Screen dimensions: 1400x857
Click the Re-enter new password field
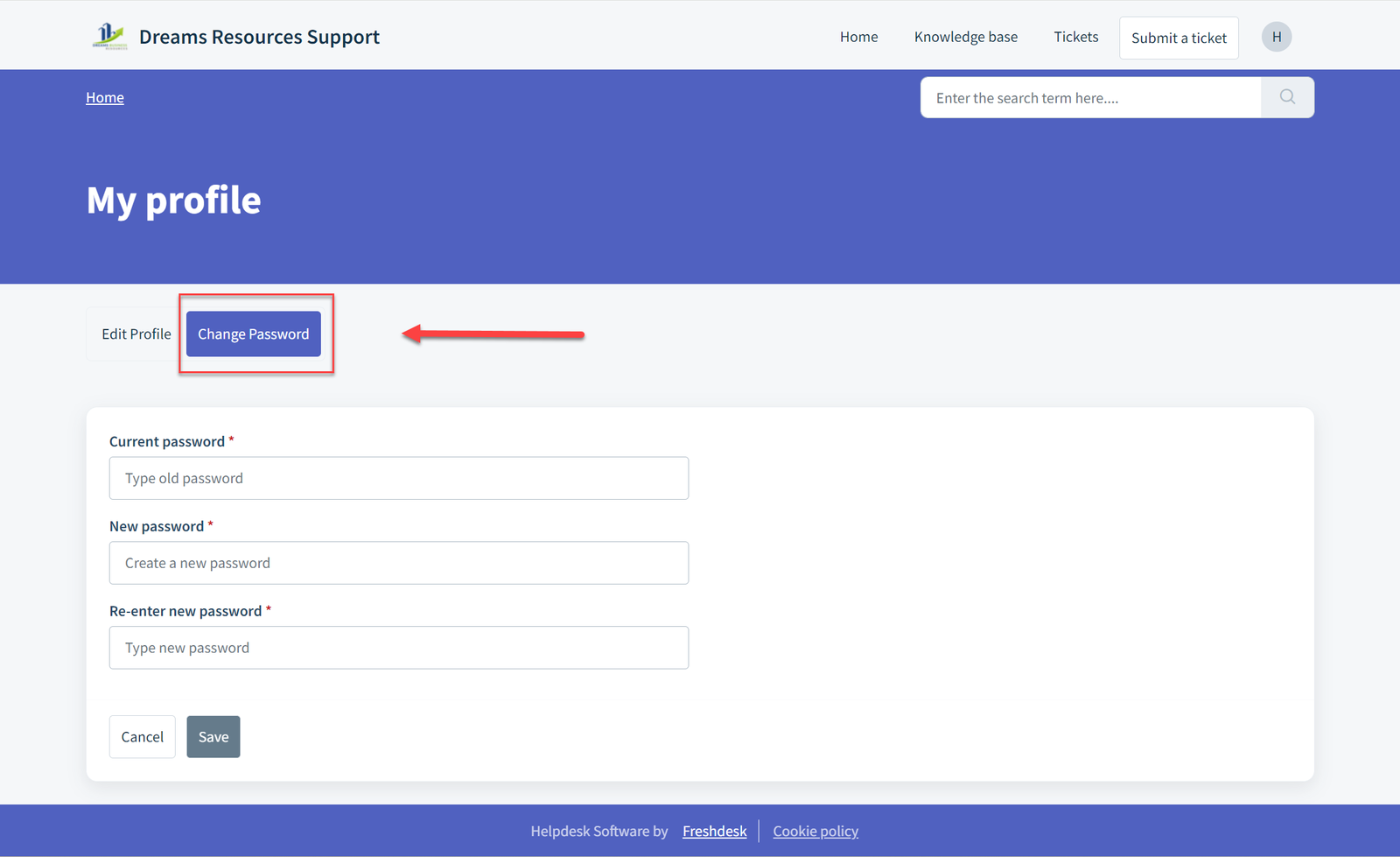[398, 647]
